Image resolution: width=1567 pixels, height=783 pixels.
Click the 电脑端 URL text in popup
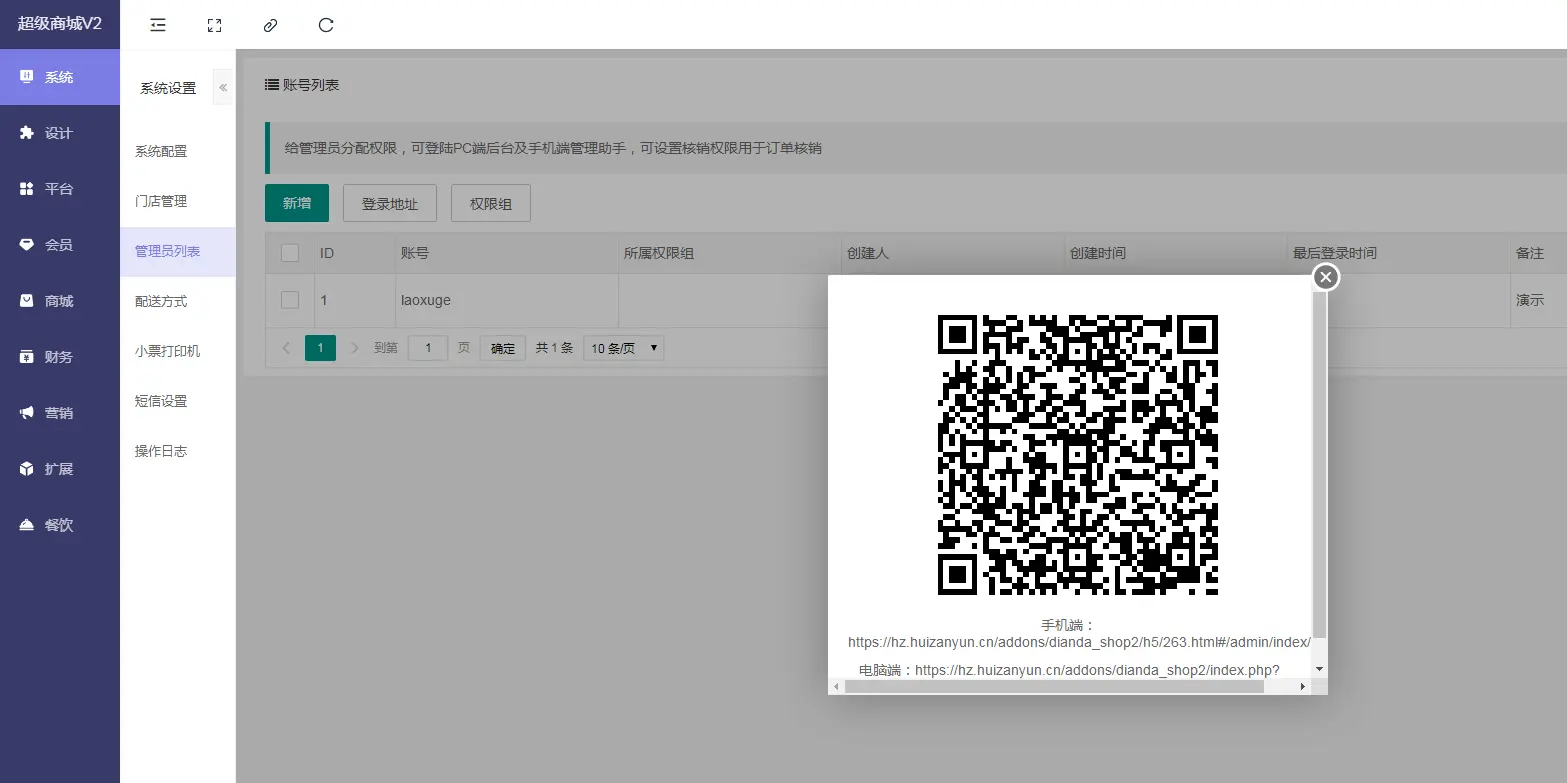1097,670
